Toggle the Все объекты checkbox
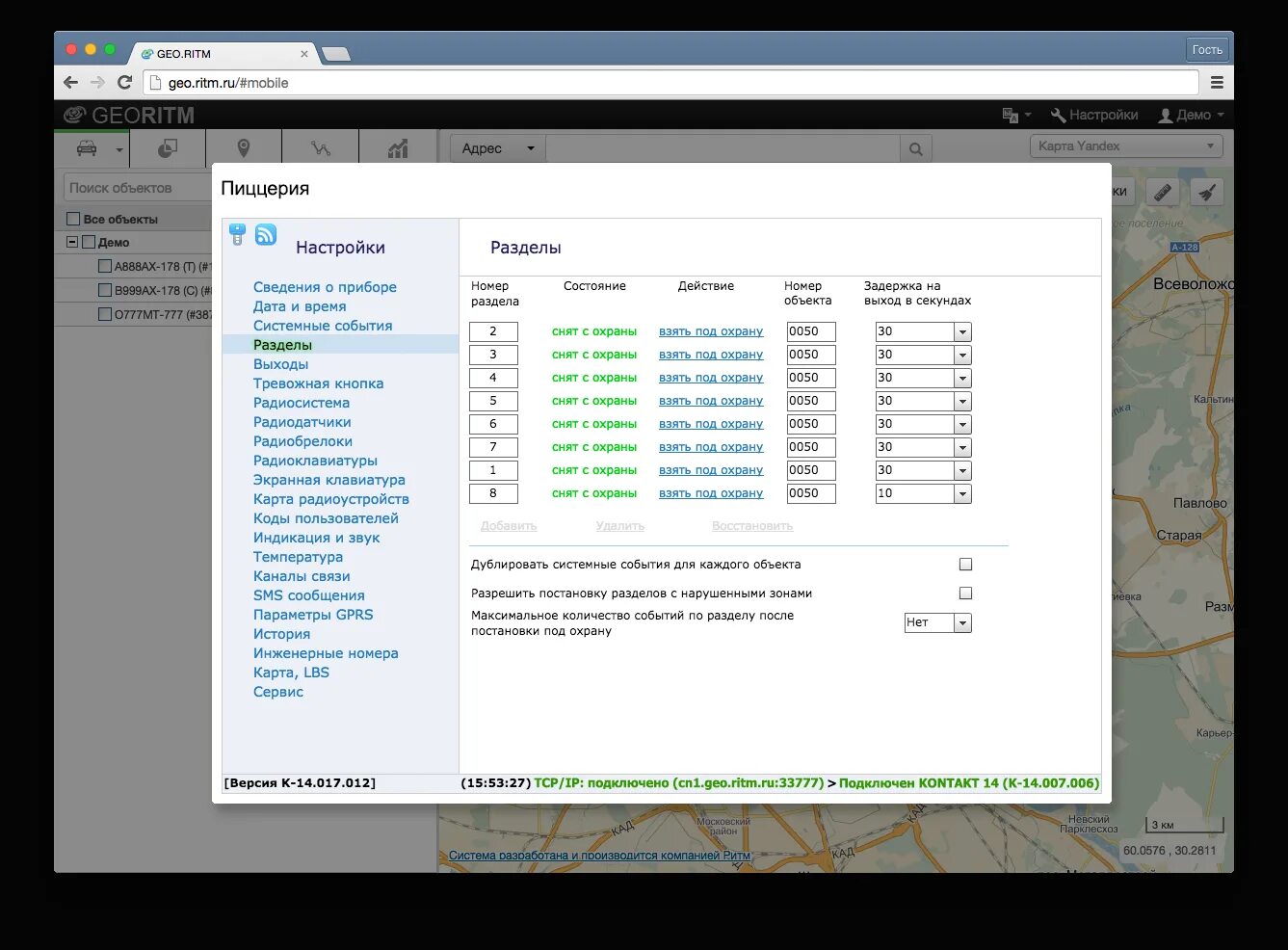Viewport: 1288px width, 950px height. (73, 219)
